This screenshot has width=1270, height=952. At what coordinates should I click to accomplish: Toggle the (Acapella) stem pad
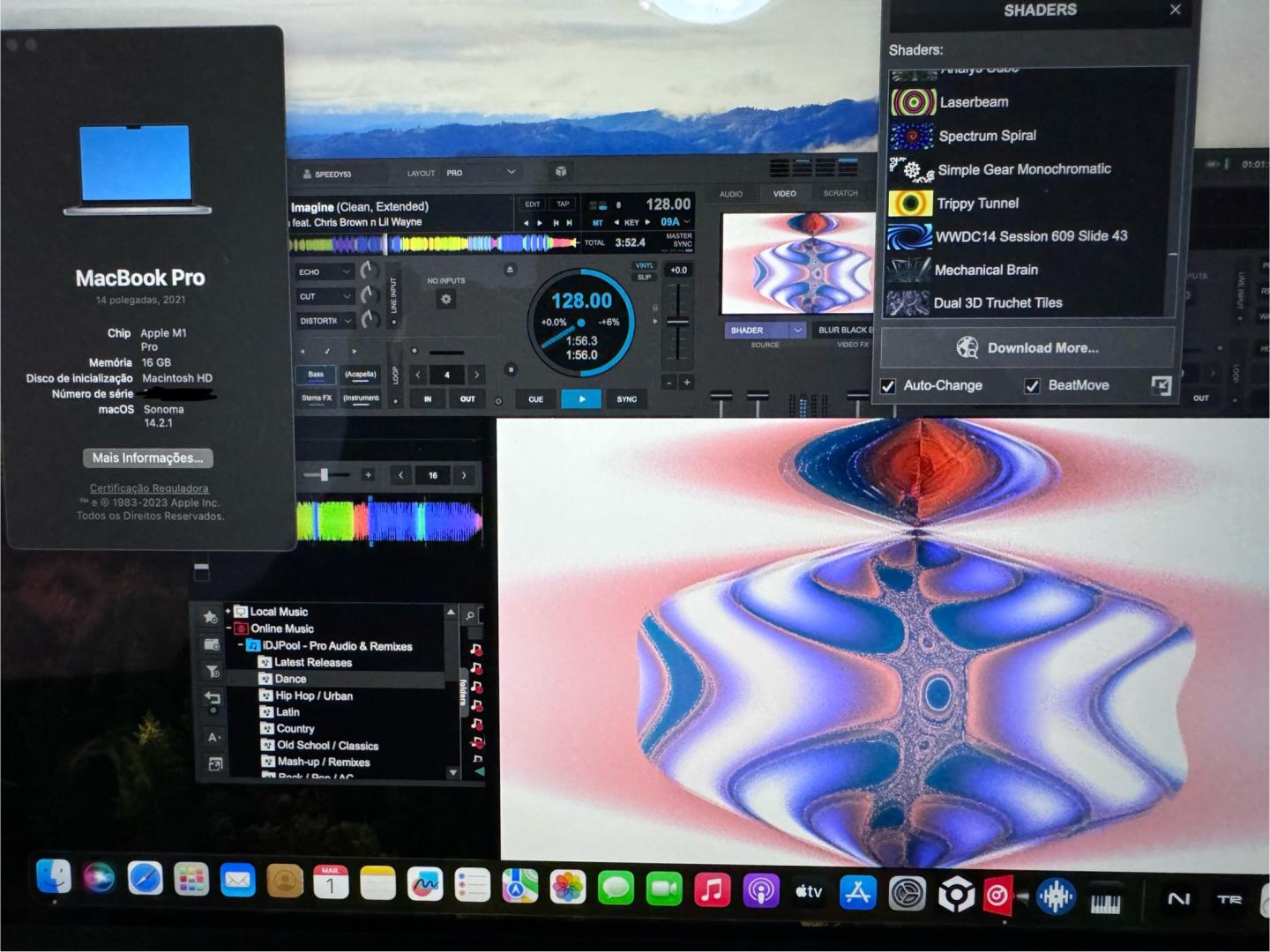tap(361, 375)
